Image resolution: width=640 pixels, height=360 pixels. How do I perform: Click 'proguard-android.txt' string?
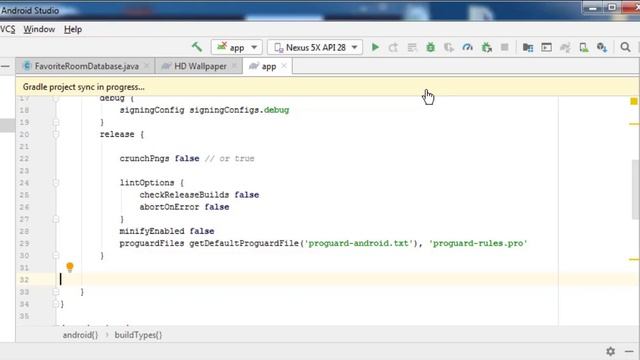tap(358, 243)
